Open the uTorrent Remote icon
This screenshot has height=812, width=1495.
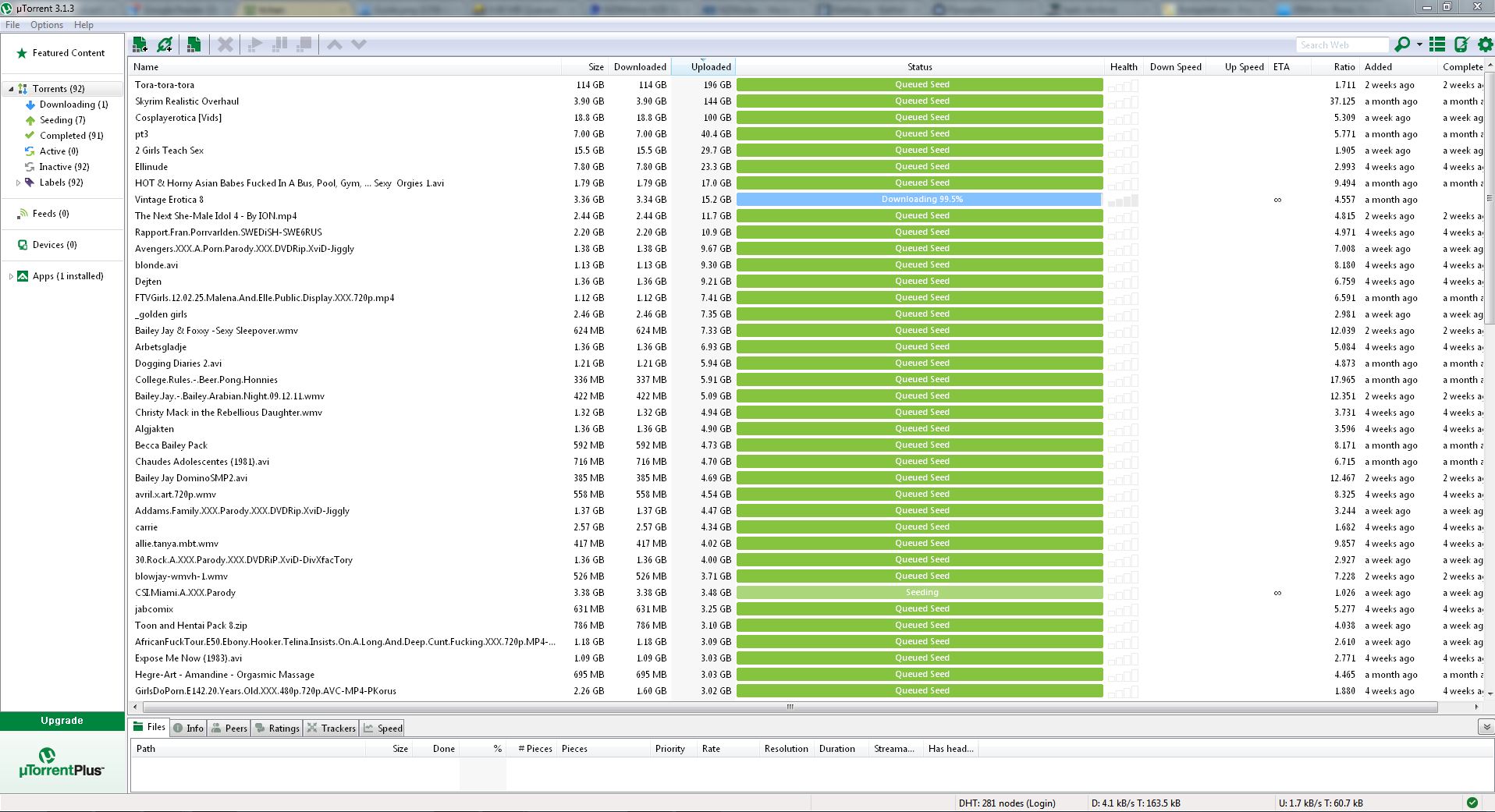click(1461, 44)
